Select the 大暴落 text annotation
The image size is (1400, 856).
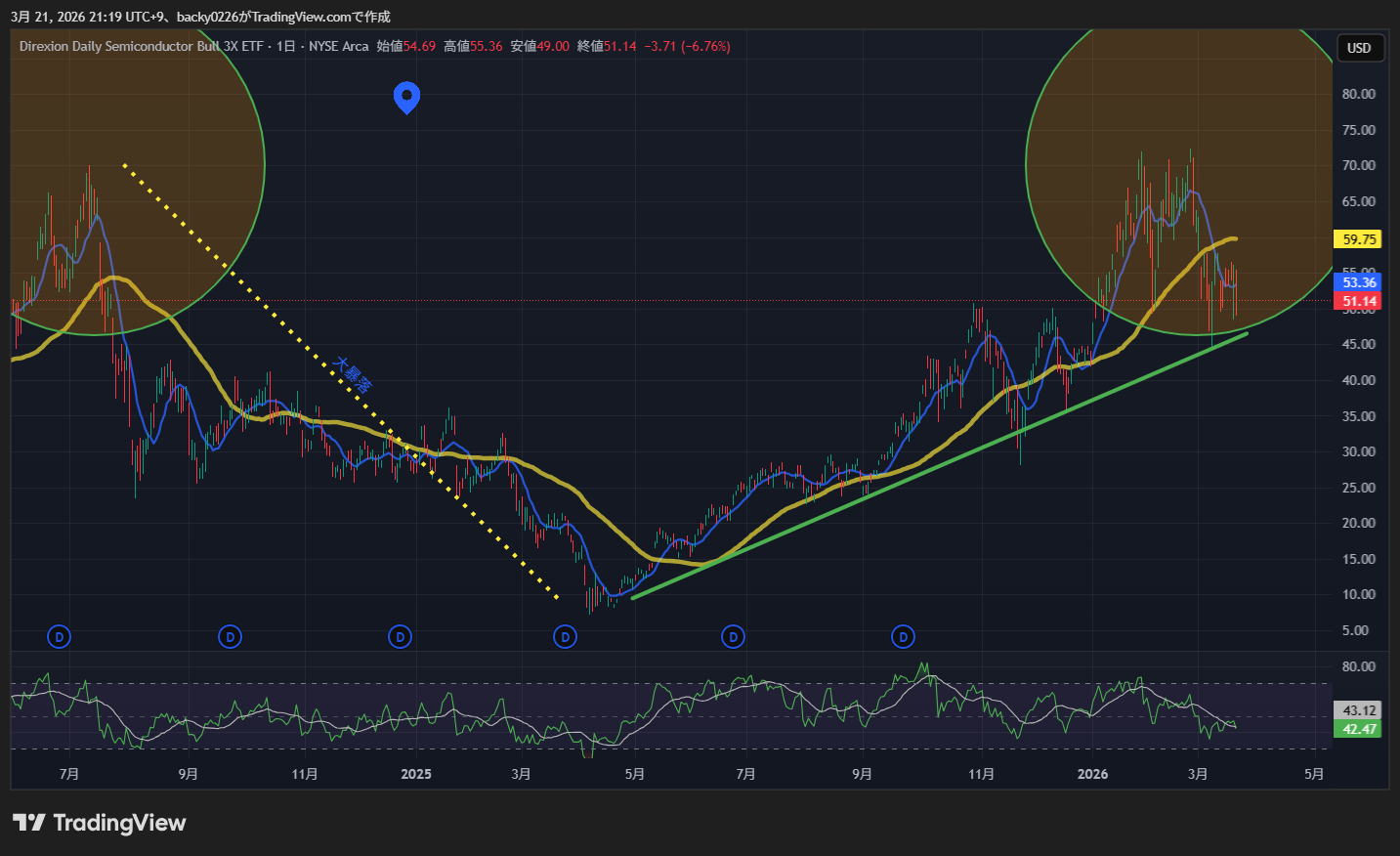pos(352,375)
